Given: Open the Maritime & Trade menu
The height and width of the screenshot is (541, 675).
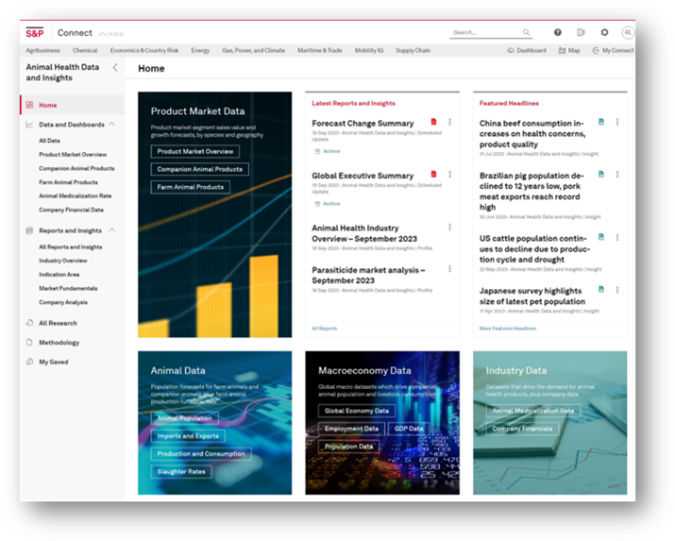Looking at the screenshot, I should click(320, 50).
